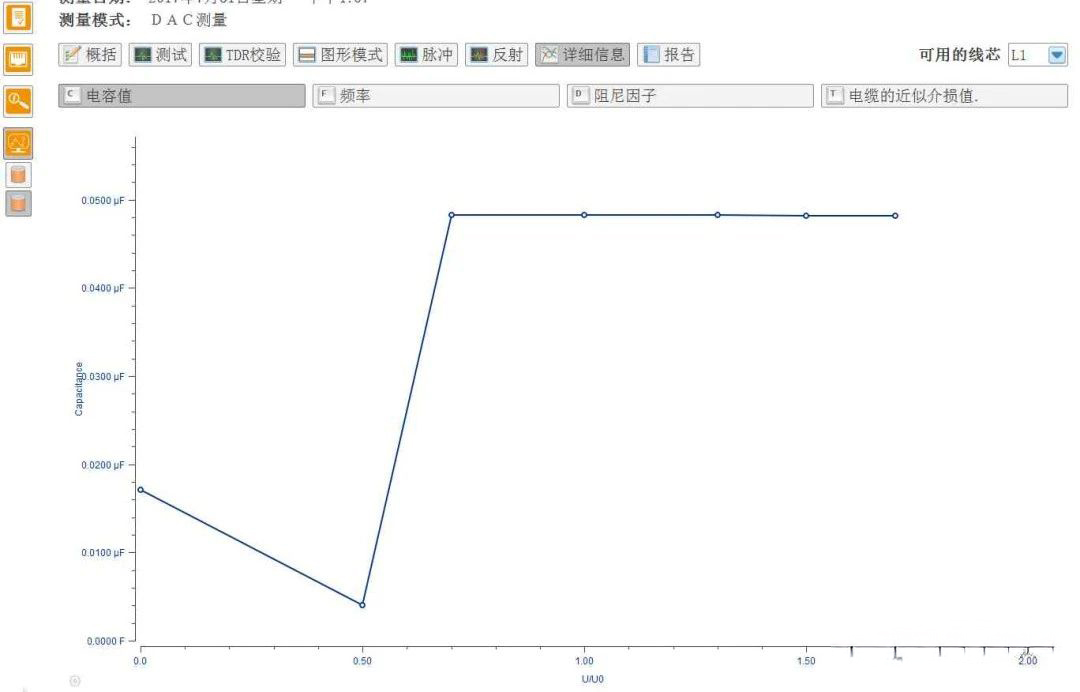This screenshot has width=1080, height=692.
Task: Click the data point at U/U0 0.50
Action: point(362,605)
